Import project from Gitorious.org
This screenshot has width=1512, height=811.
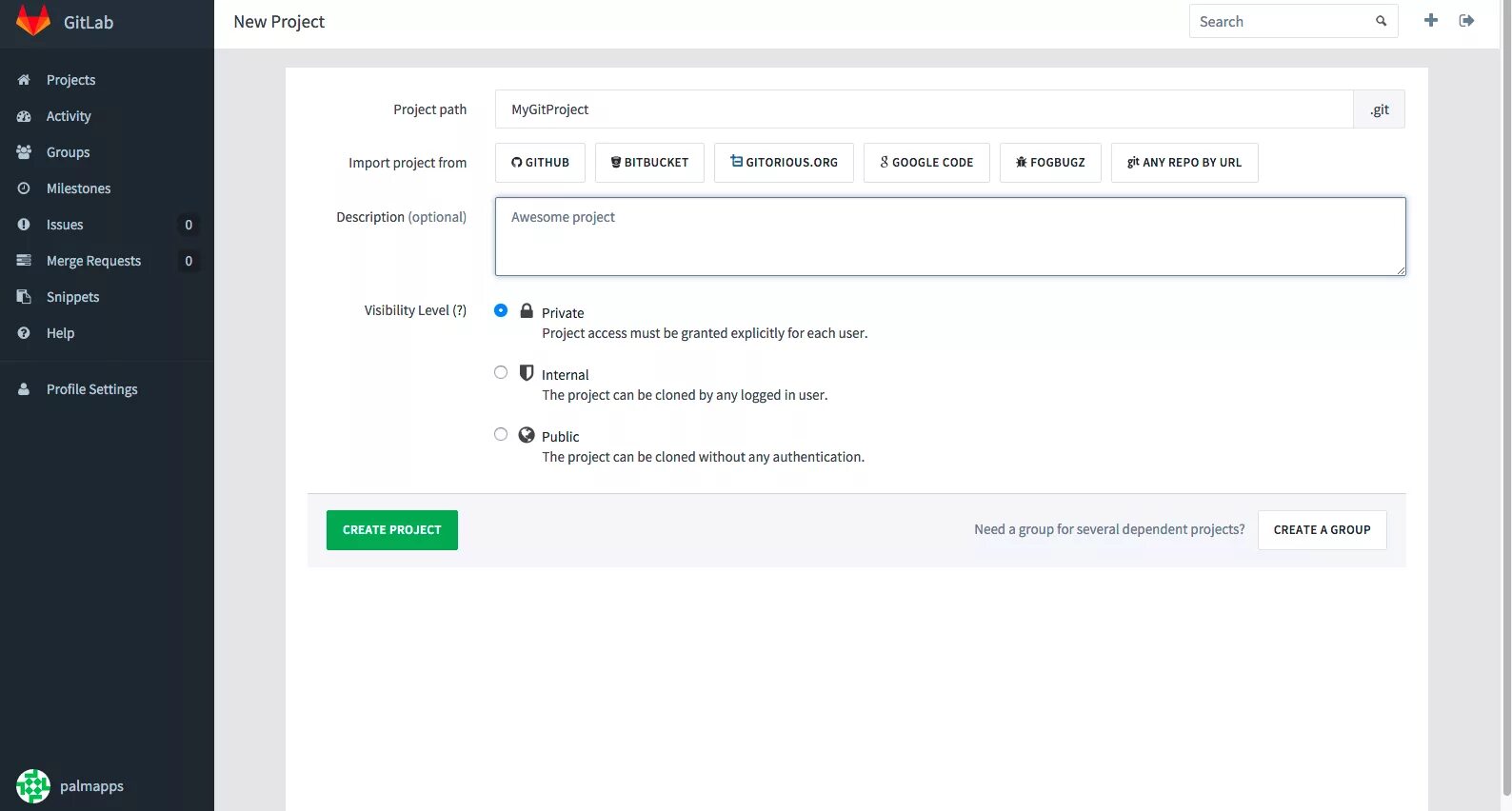point(784,163)
